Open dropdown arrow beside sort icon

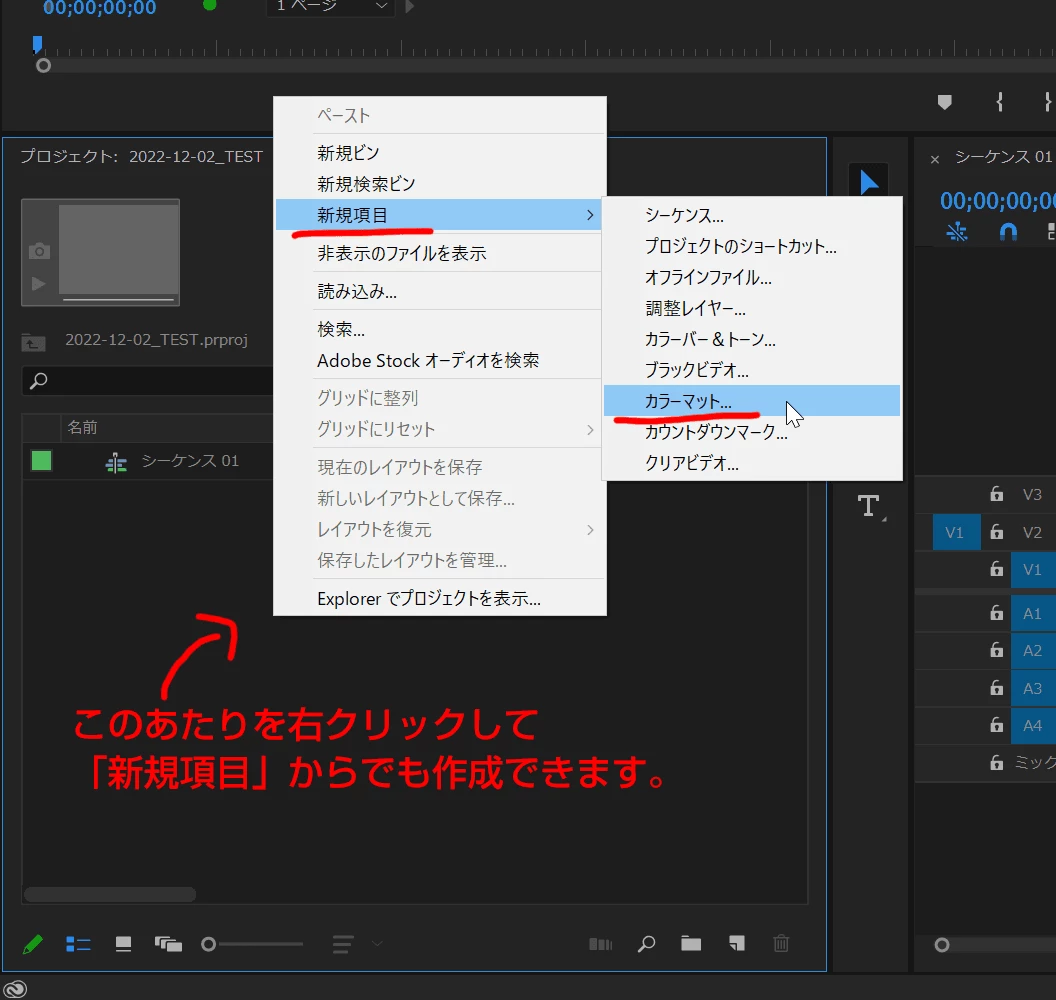pos(377,944)
